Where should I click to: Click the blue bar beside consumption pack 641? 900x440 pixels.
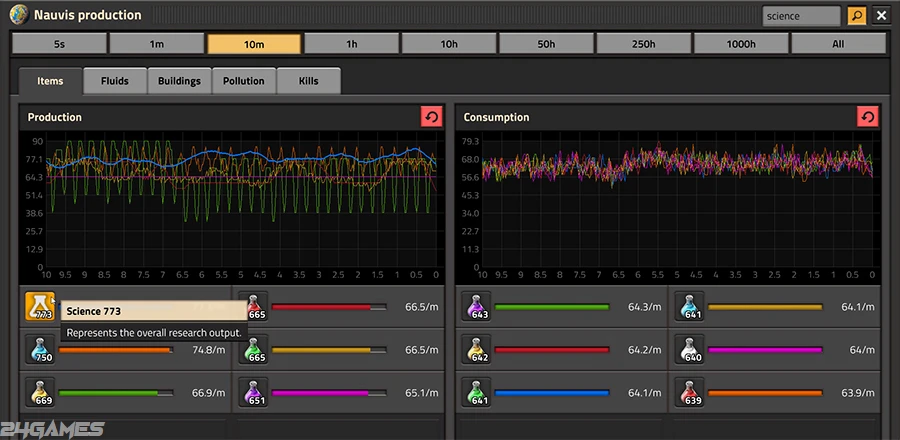coord(552,393)
